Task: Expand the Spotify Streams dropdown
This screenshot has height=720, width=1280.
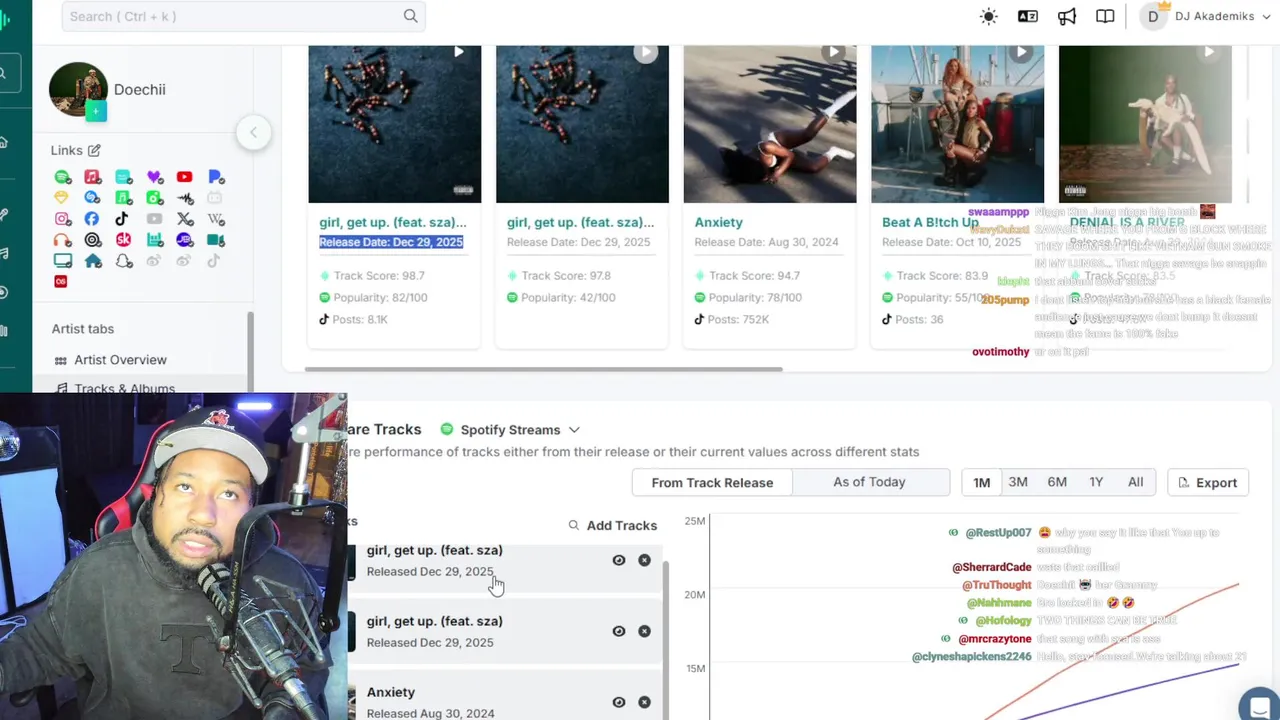Action: coord(510,430)
